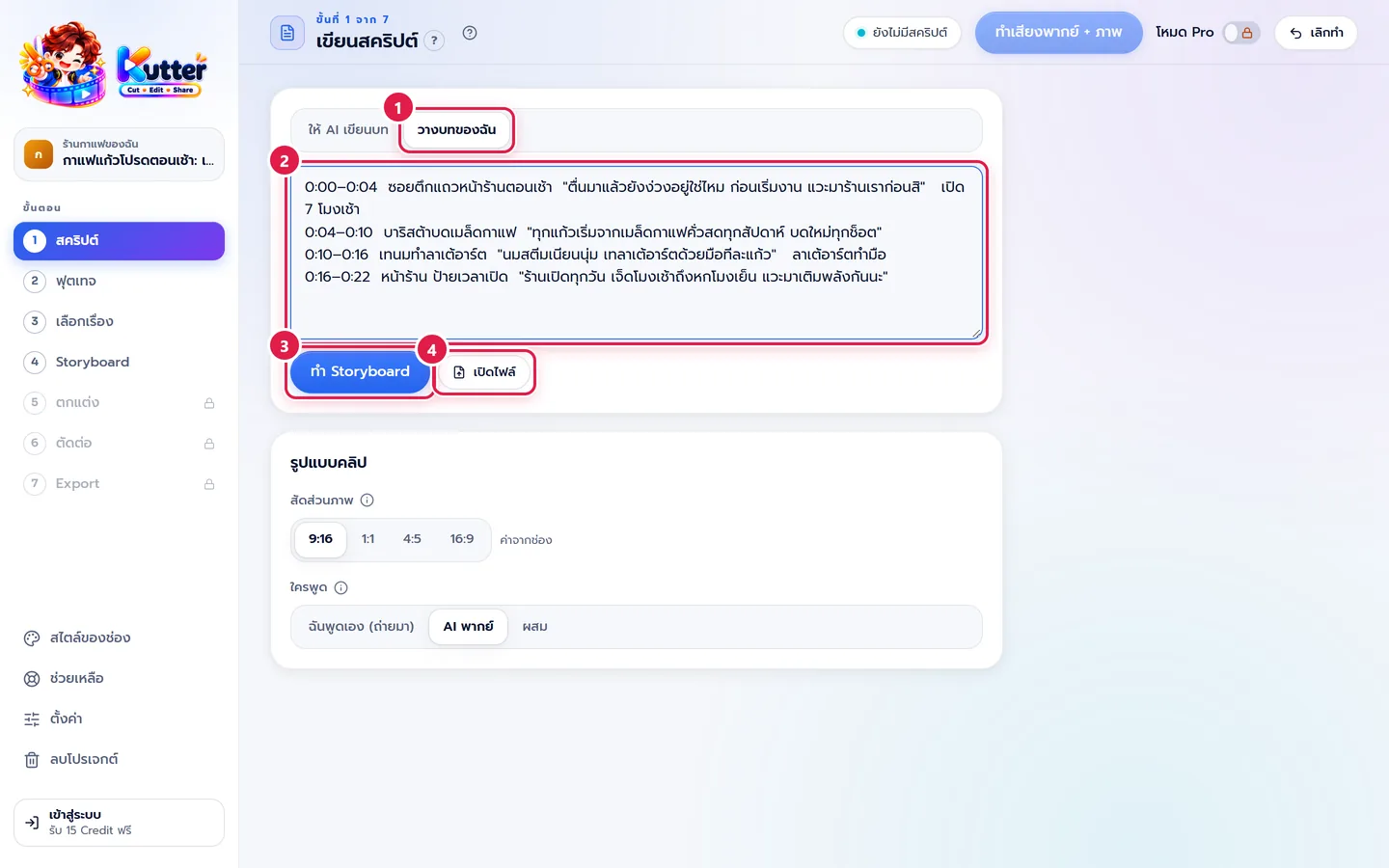The width and height of the screenshot is (1389, 868).
Task: Go to step 3 เลือกเรื่อง
Action: [119, 322]
